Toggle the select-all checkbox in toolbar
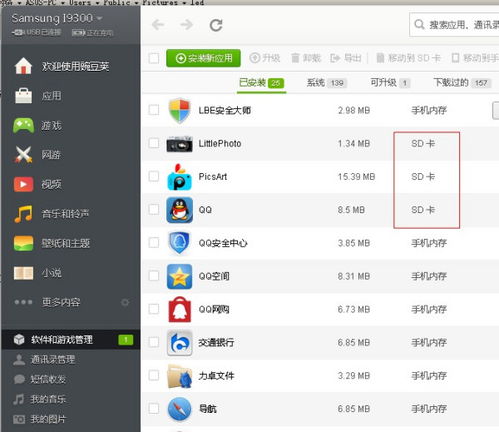 coord(154,58)
